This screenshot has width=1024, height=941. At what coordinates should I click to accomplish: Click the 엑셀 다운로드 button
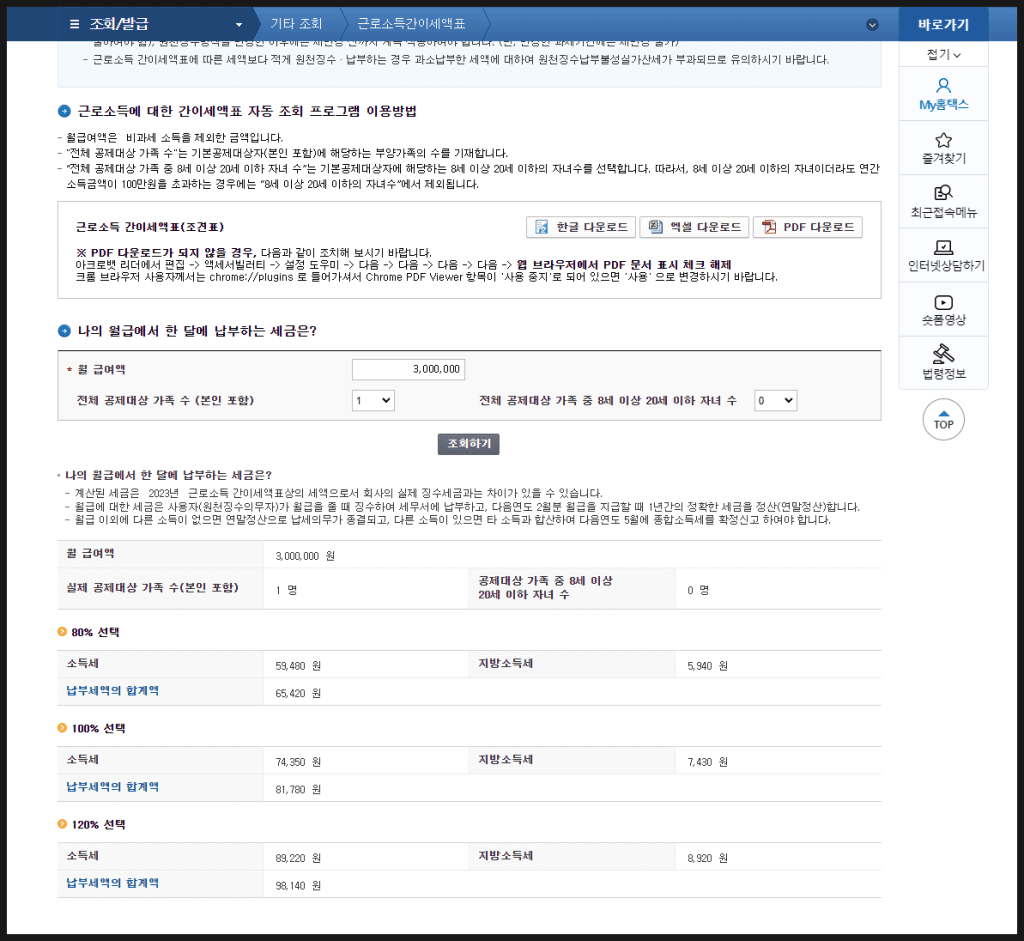694,227
